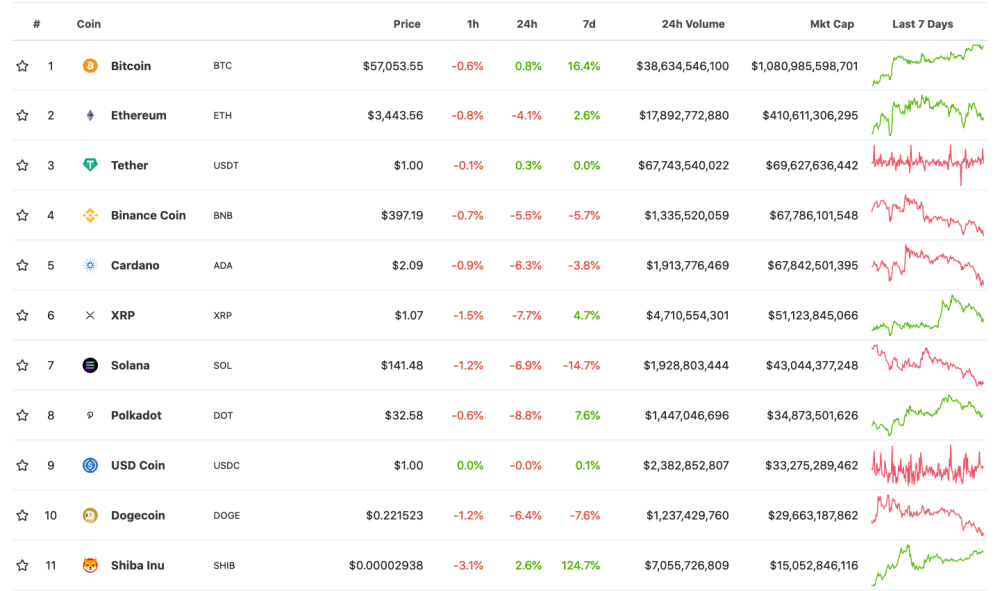
Task: Toggle Polkadot's favorite star
Action: point(22,415)
